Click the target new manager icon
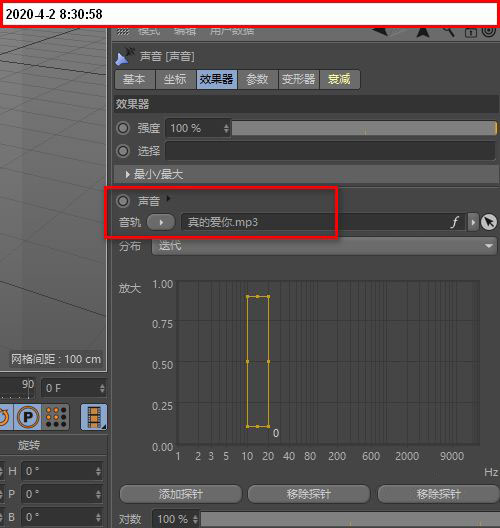This screenshot has width=500, height=528. tap(489, 32)
